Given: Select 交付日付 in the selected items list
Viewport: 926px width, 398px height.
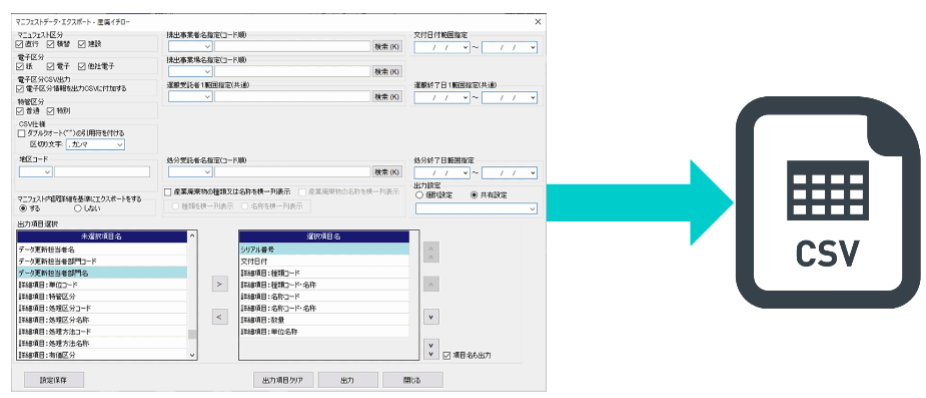Looking at the screenshot, I should 324,261.
